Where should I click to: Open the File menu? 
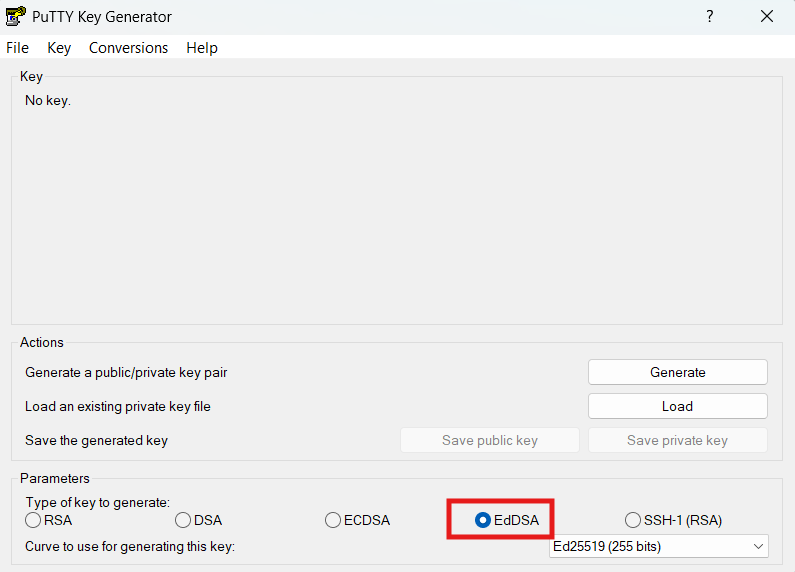tap(17, 48)
